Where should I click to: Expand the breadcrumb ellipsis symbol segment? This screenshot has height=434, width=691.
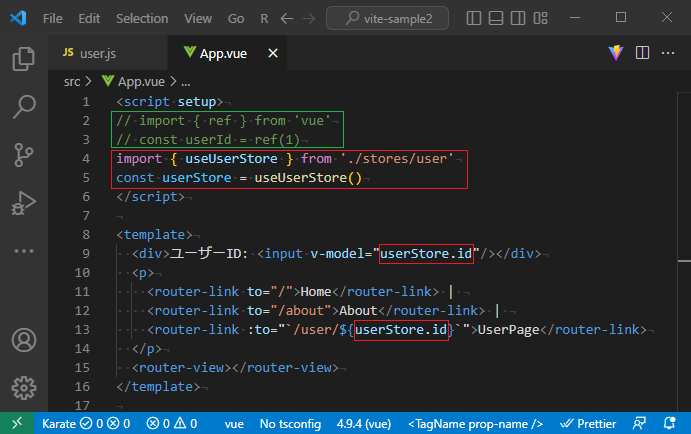pyautogui.click(x=186, y=82)
